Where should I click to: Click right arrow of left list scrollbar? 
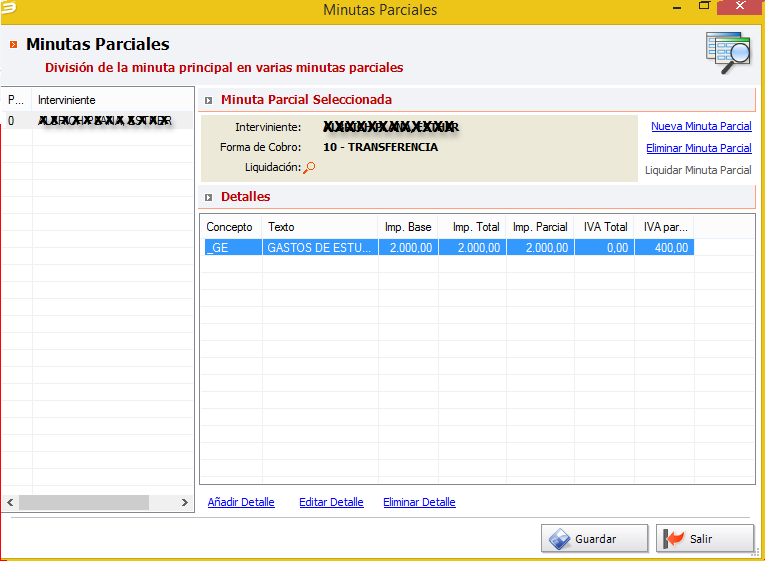point(185,502)
